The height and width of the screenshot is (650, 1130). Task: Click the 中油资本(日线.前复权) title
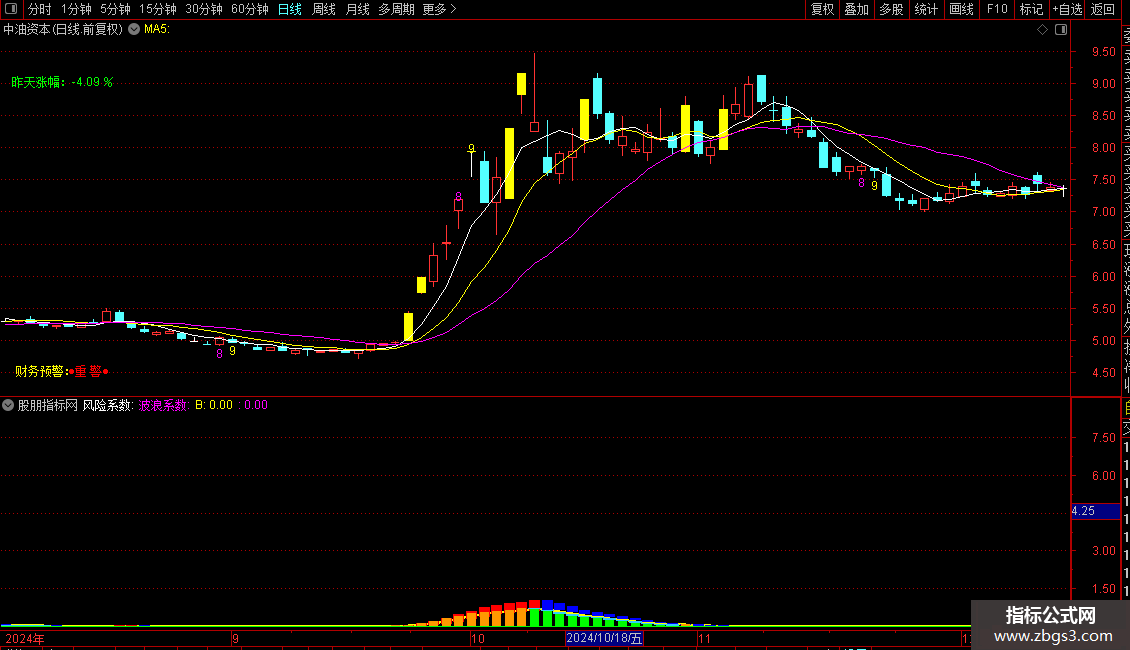[x=63, y=30]
